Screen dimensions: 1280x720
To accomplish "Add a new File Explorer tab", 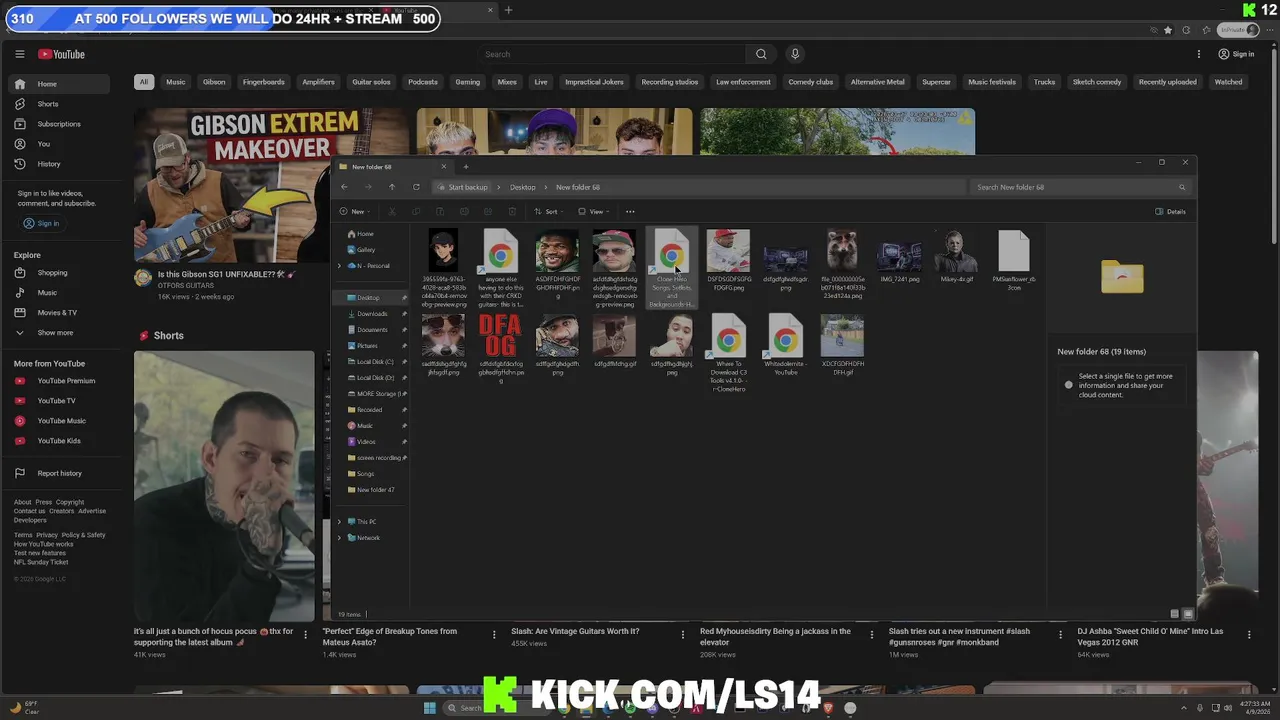I will pyautogui.click(x=465, y=167).
